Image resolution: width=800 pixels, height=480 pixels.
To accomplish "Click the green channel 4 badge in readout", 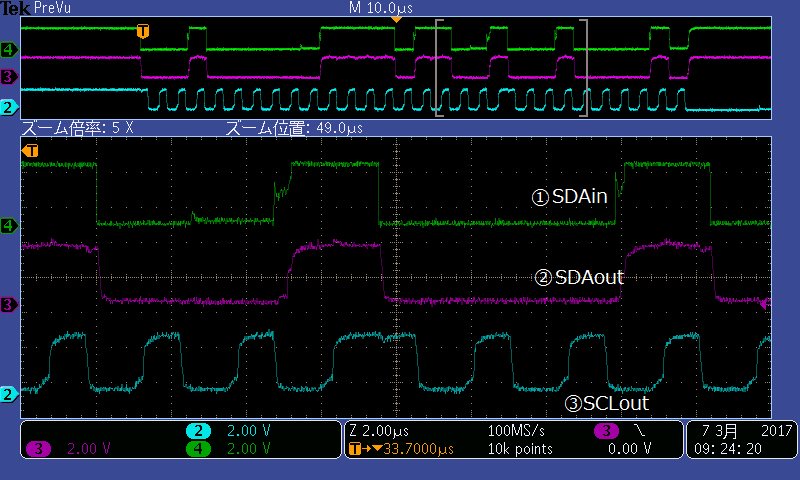I will point(198,449).
